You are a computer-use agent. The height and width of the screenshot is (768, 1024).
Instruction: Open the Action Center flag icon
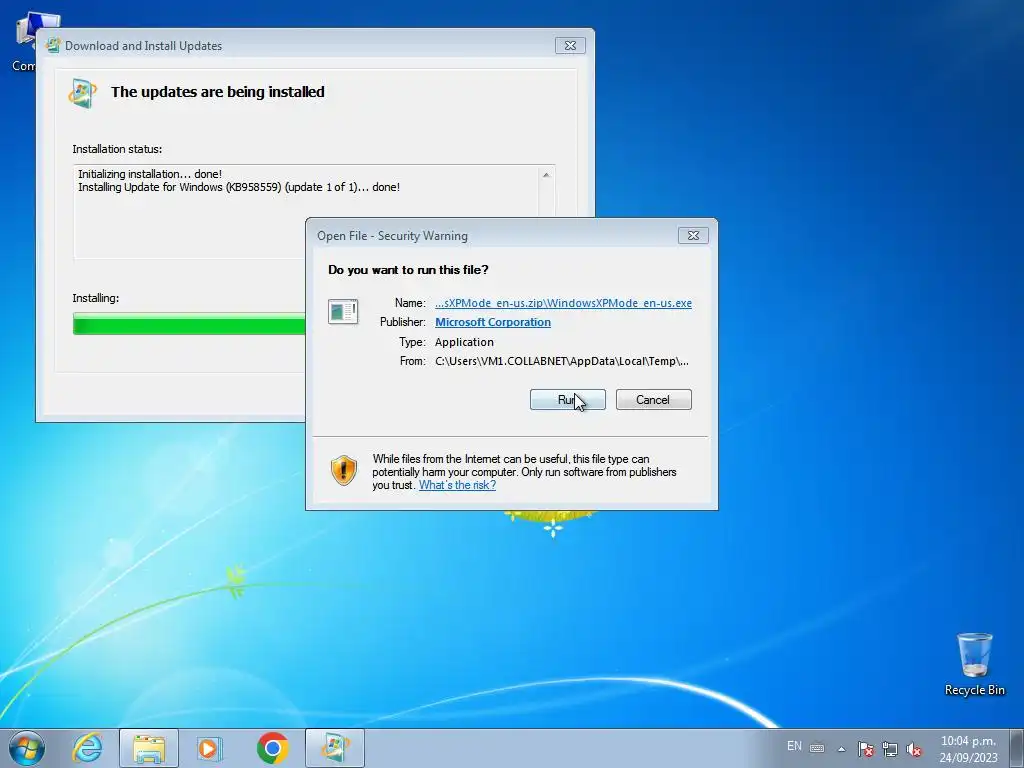click(x=866, y=749)
